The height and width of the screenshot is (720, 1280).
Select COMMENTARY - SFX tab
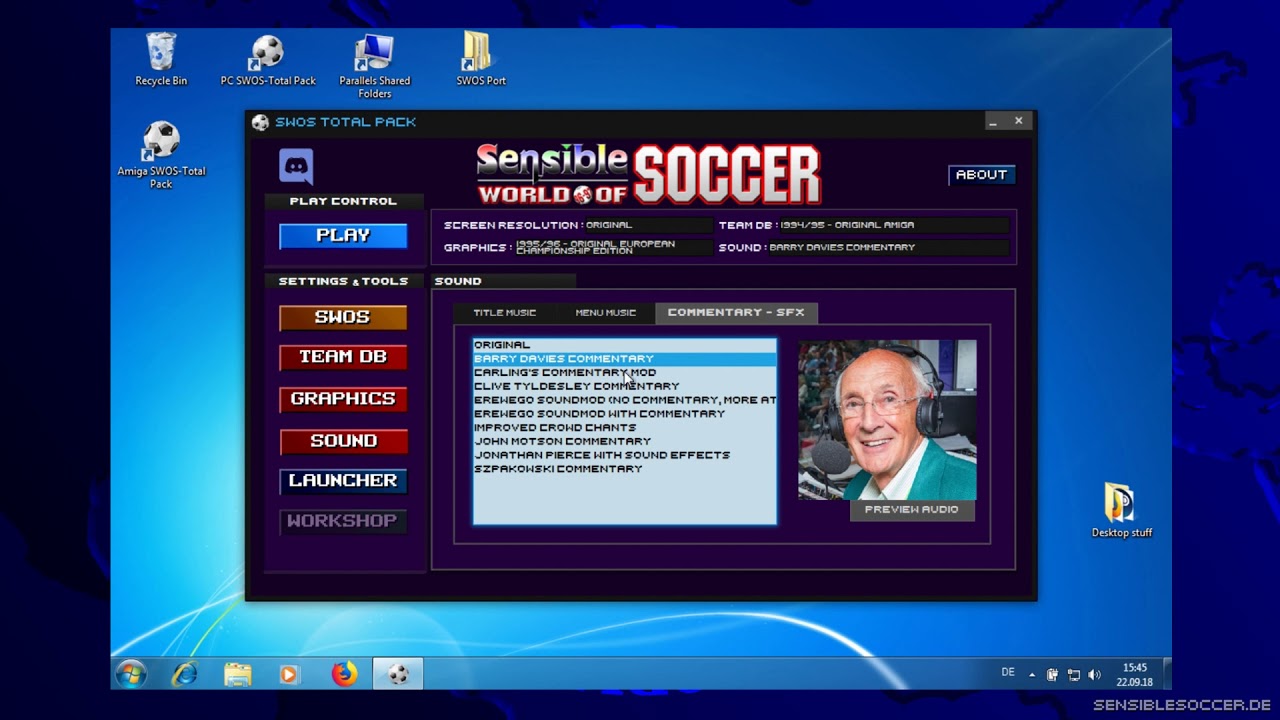click(736, 313)
